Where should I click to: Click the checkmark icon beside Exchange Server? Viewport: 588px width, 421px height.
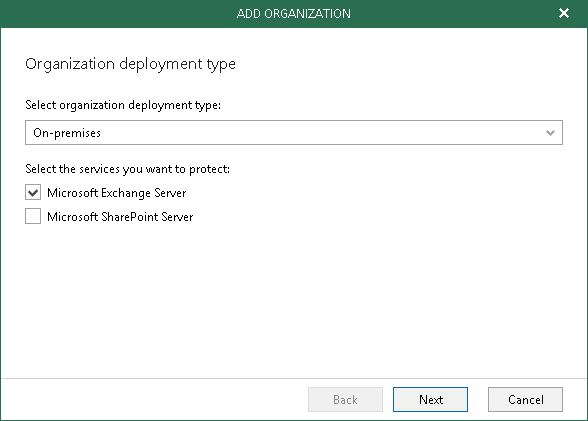click(33, 193)
